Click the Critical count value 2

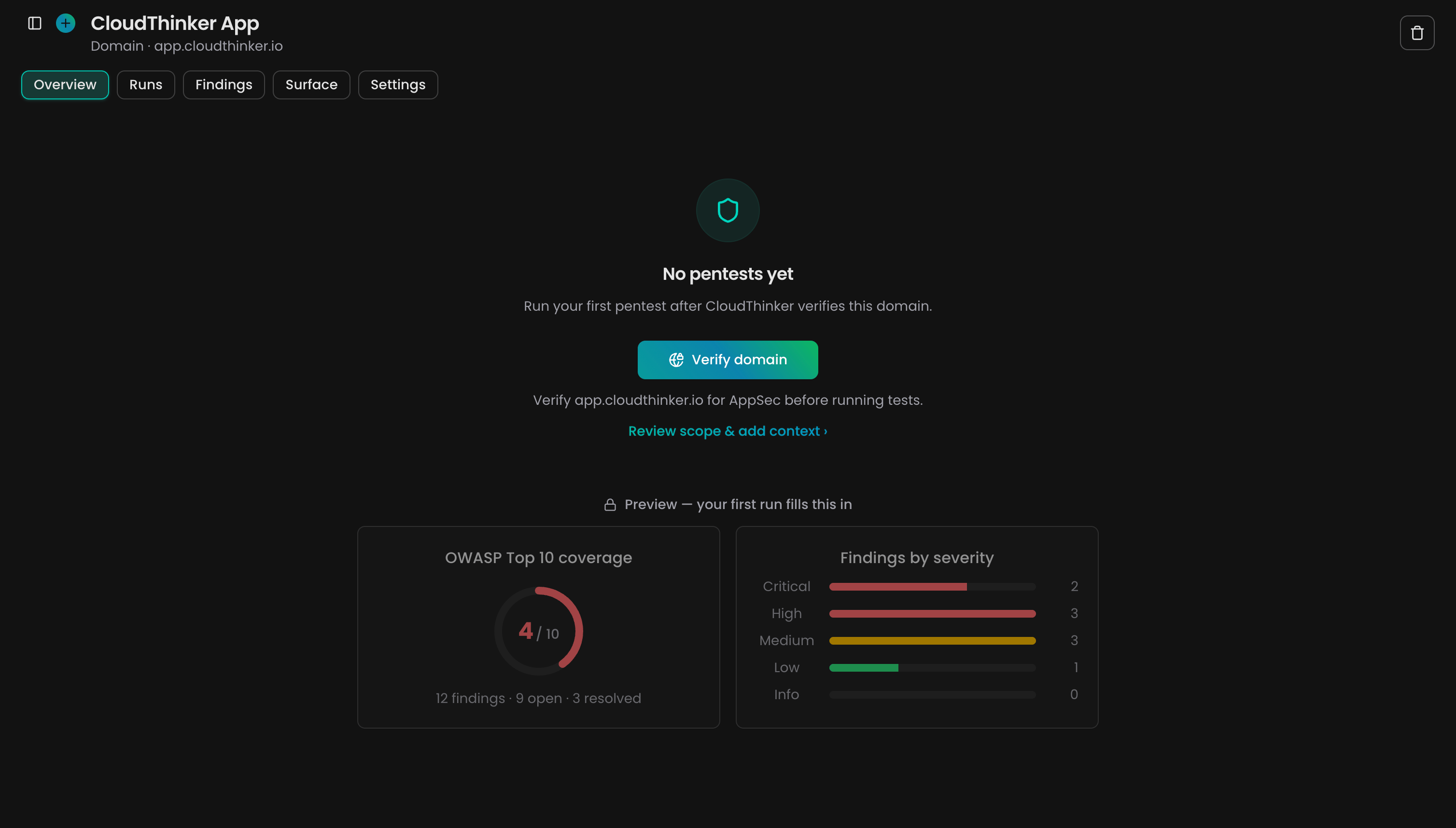[1074, 586]
